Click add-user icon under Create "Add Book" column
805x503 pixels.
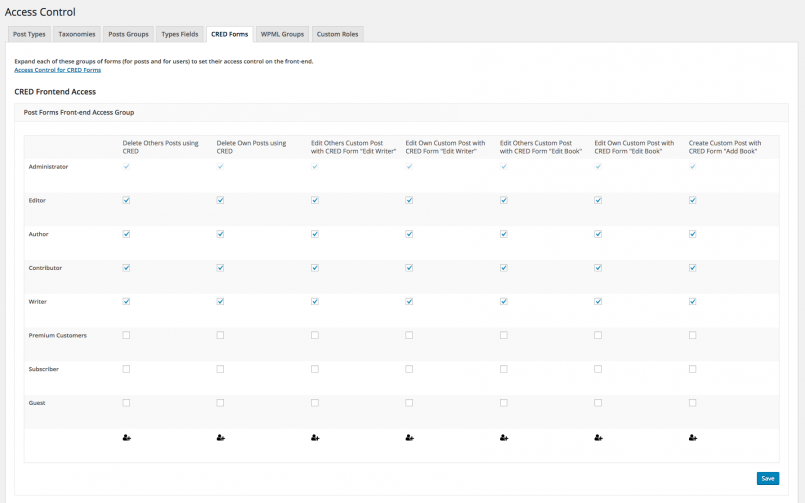point(693,438)
